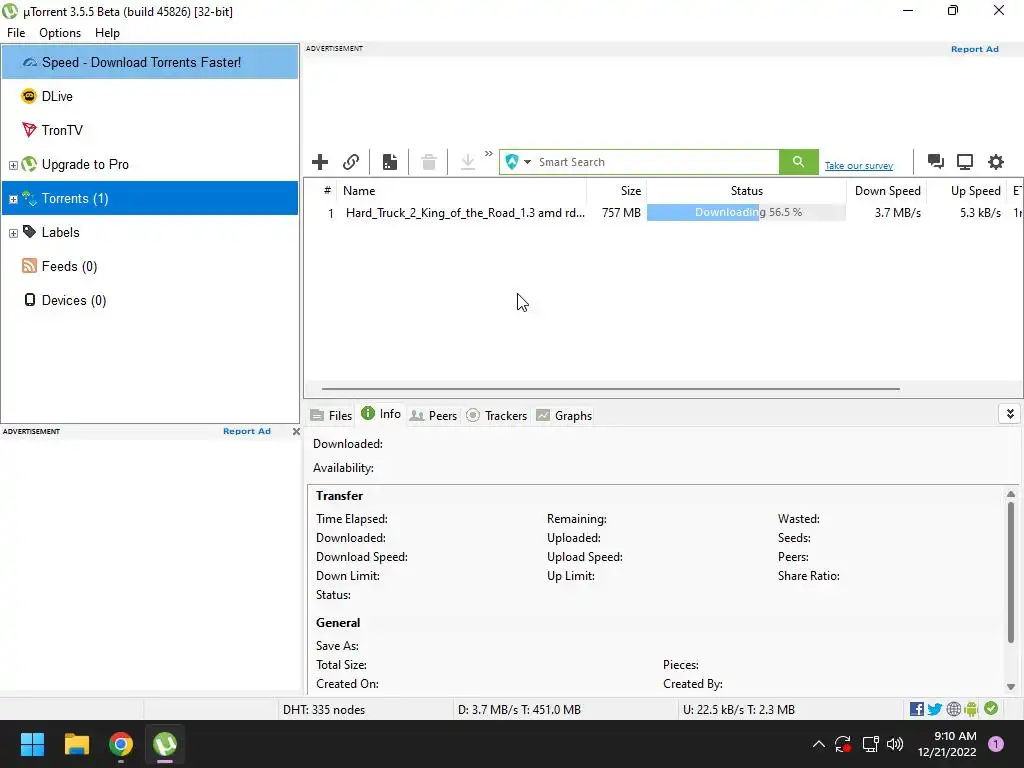Expand the Labels tree node

[13, 233]
